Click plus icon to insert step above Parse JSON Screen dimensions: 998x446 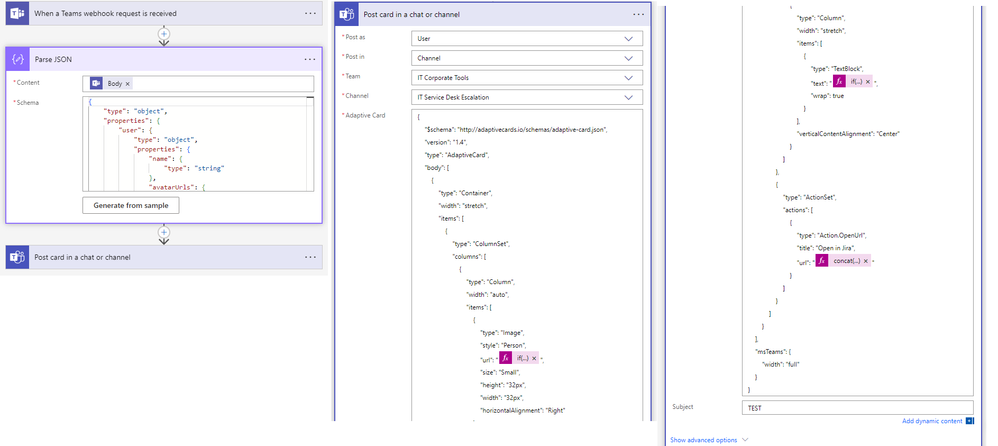pos(164,33)
